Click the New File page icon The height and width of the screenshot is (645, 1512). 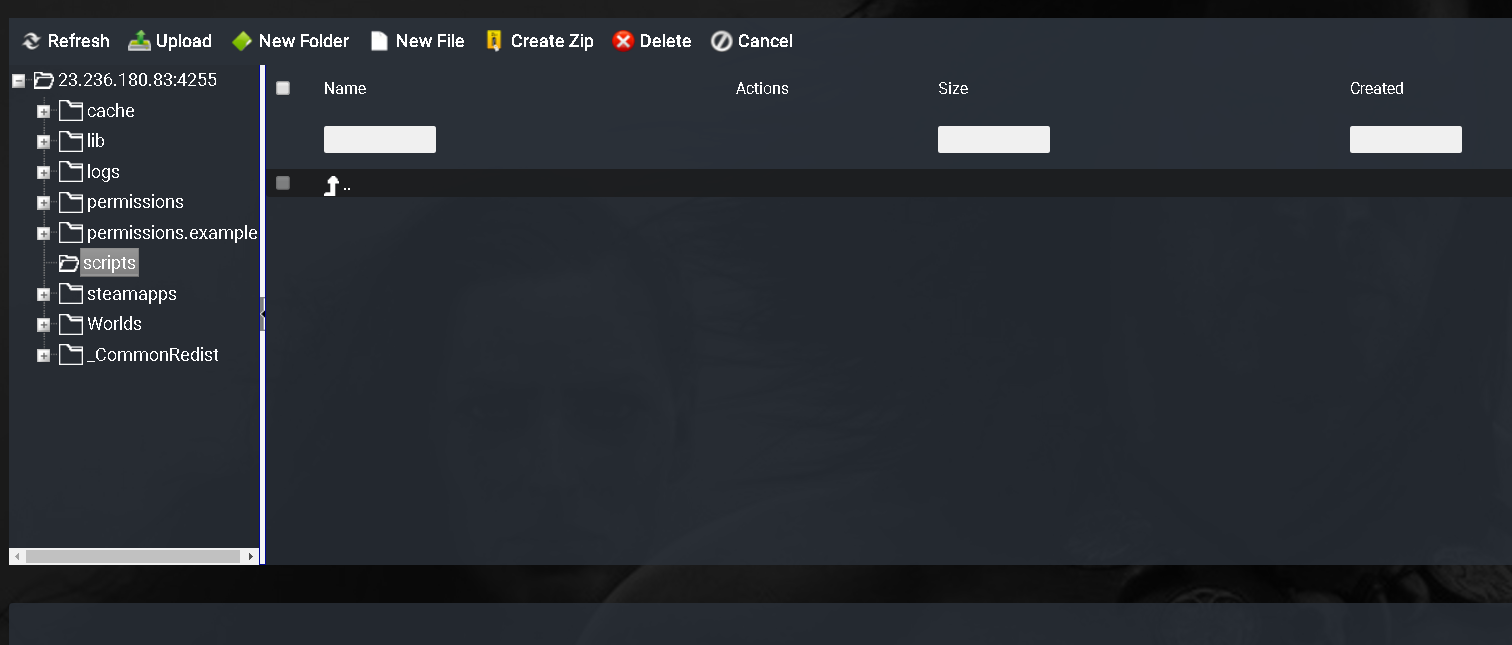[379, 41]
